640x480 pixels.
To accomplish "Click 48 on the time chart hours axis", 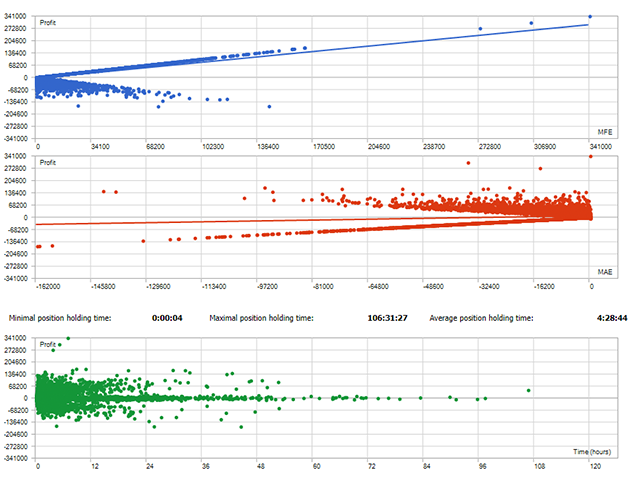I will [260, 466].
